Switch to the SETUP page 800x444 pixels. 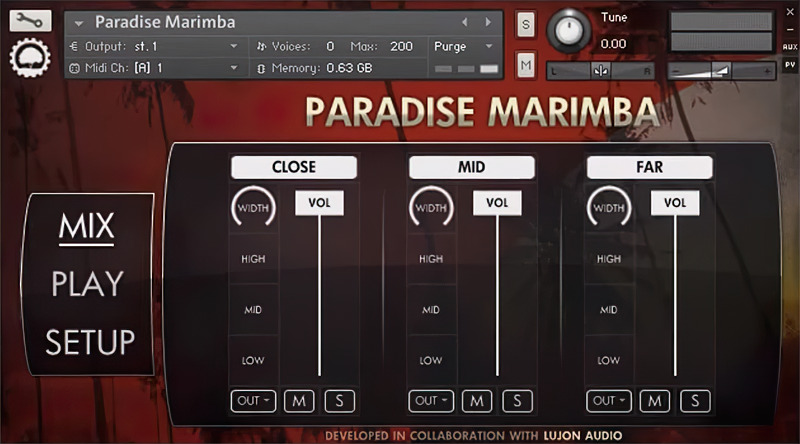[90, 342]
